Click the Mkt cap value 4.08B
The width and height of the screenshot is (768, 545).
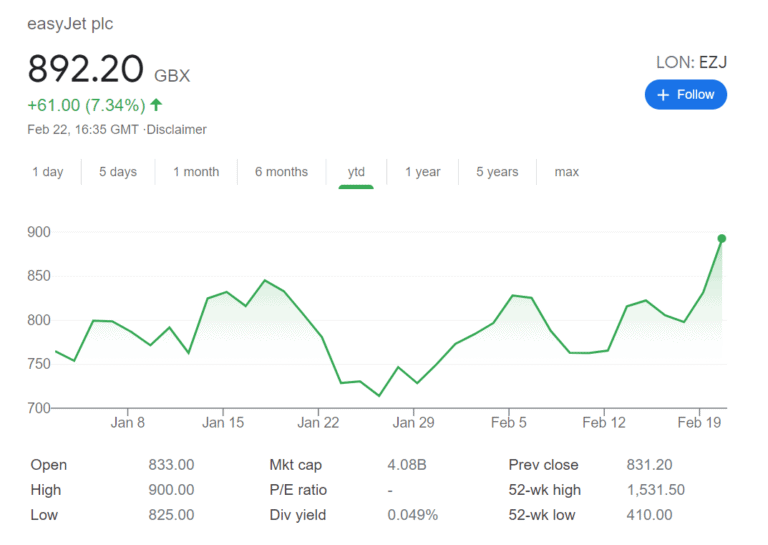pyautogui.click(x=407, y=464)
